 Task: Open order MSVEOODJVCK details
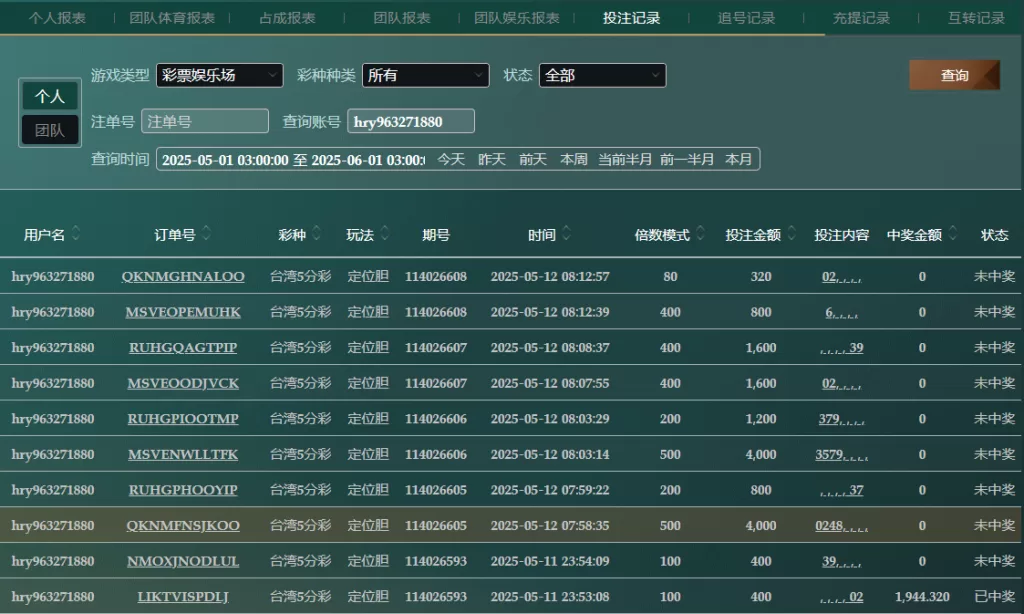coord(183,383)
